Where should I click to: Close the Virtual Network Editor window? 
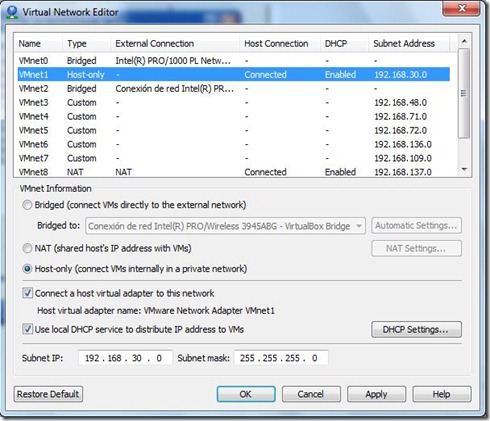pos(461,8)
